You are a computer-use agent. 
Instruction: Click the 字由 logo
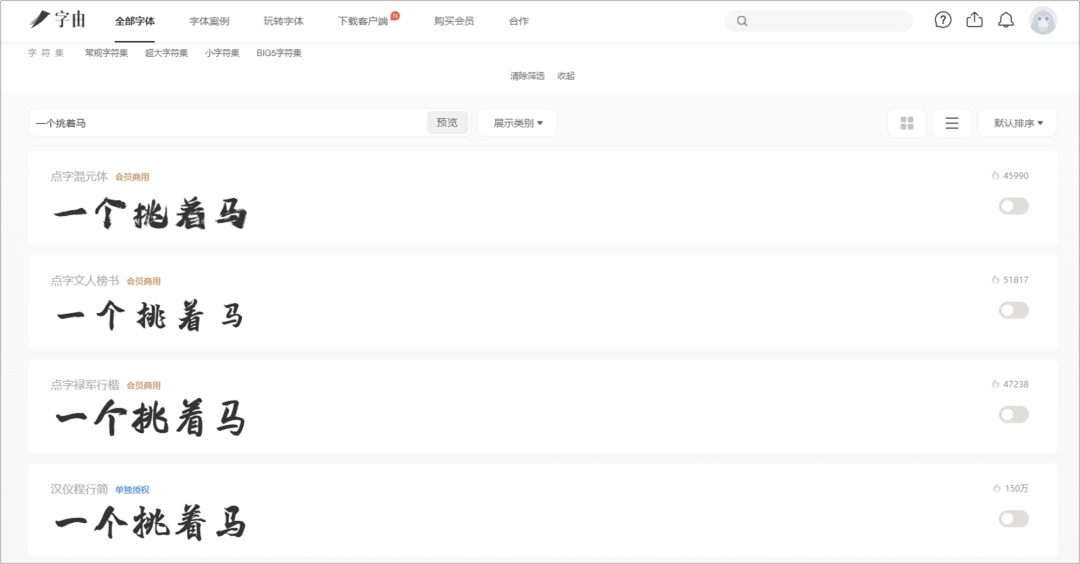(x=58, y=19)
